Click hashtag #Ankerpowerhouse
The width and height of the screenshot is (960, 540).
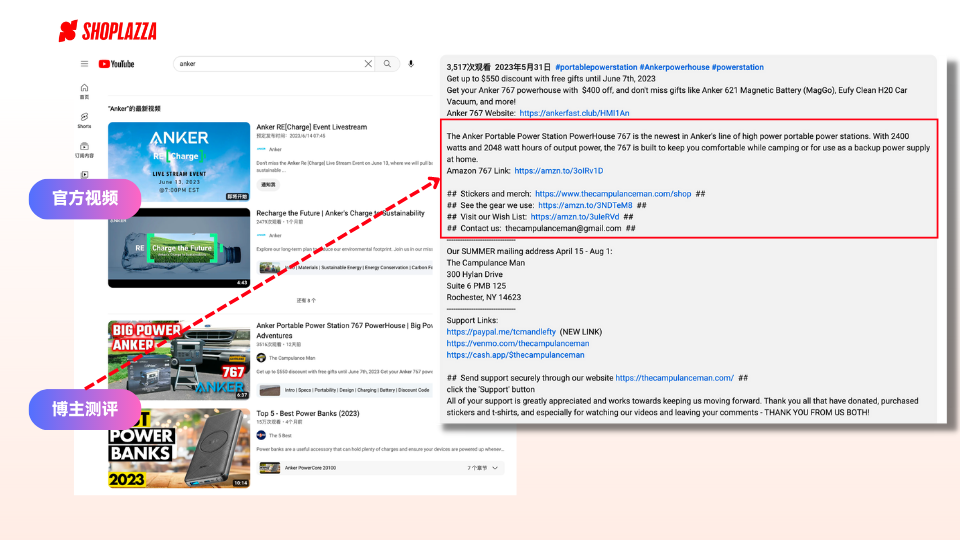tap(675, 67)
